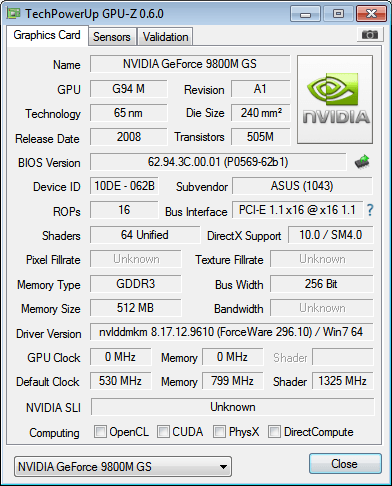Click the GPU-Z title bar app icon
392x486 pixels.
pos(14,13)
